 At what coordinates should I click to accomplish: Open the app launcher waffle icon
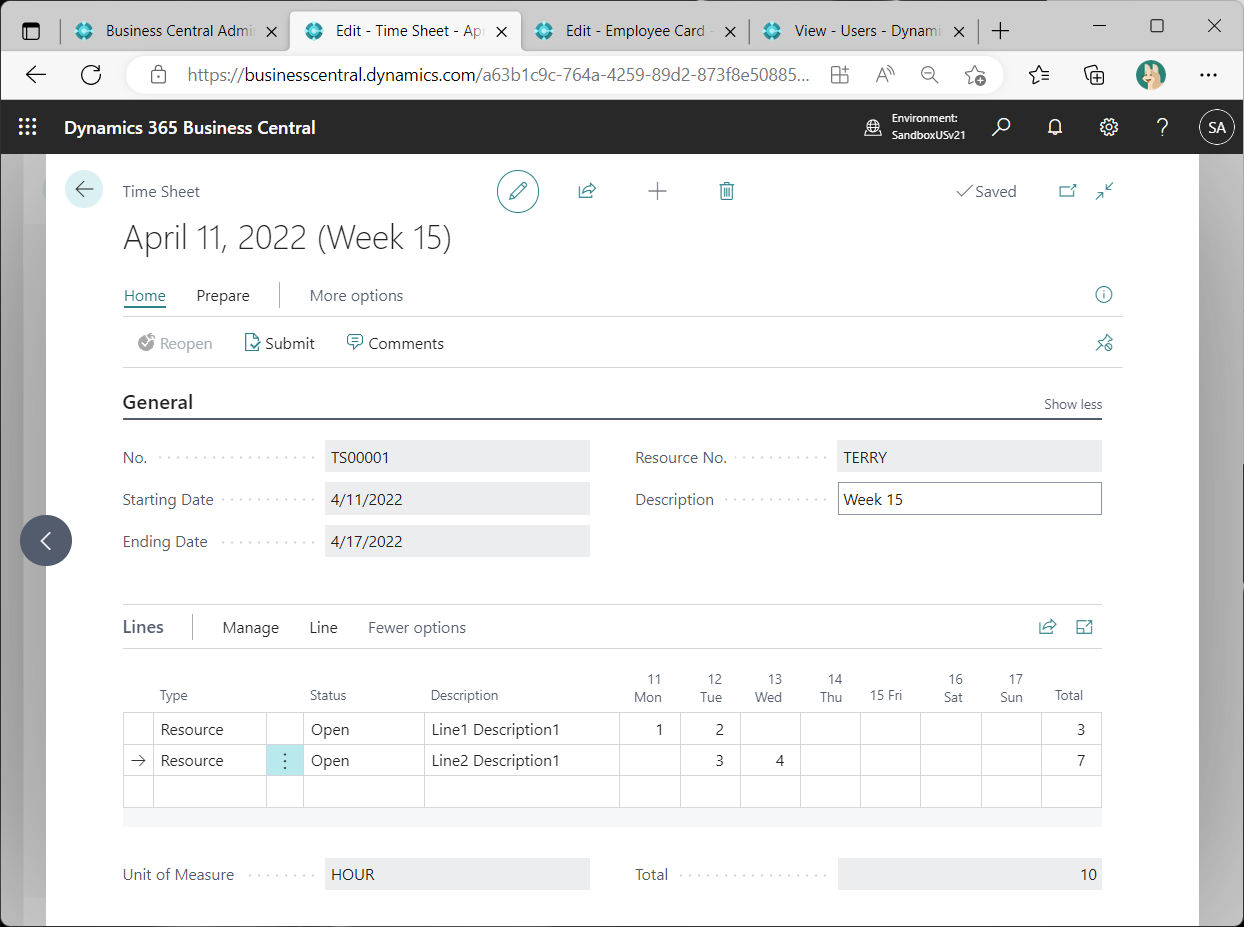pos(28,127)
